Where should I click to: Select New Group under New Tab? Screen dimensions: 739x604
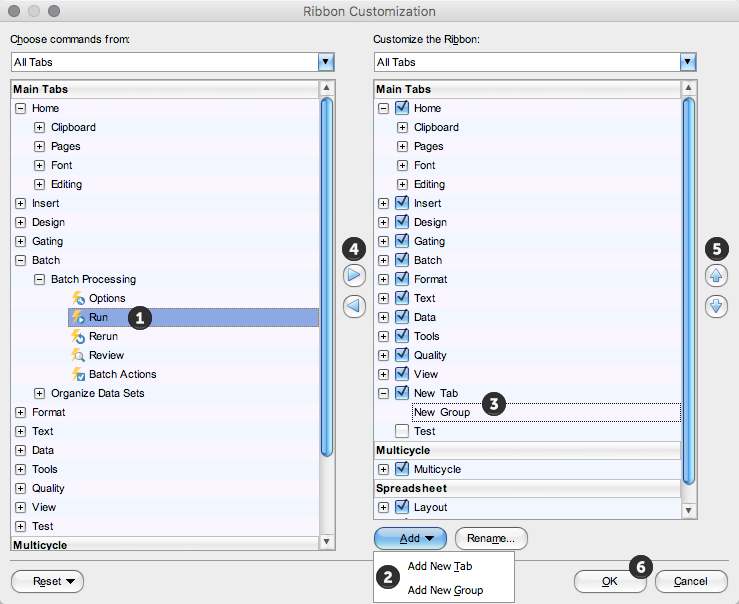point(442,412)
